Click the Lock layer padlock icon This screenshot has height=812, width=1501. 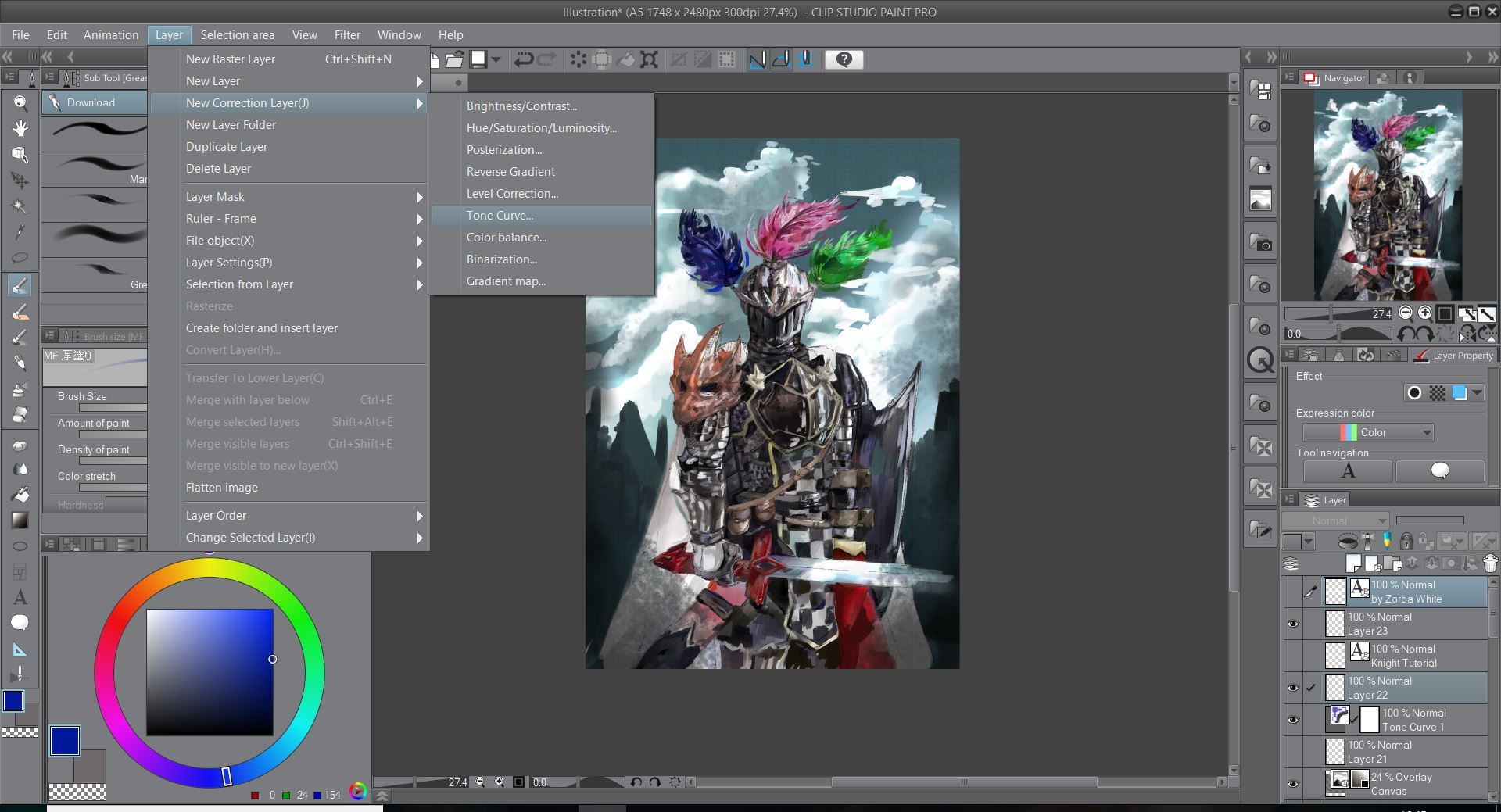tap(1406, 541)
